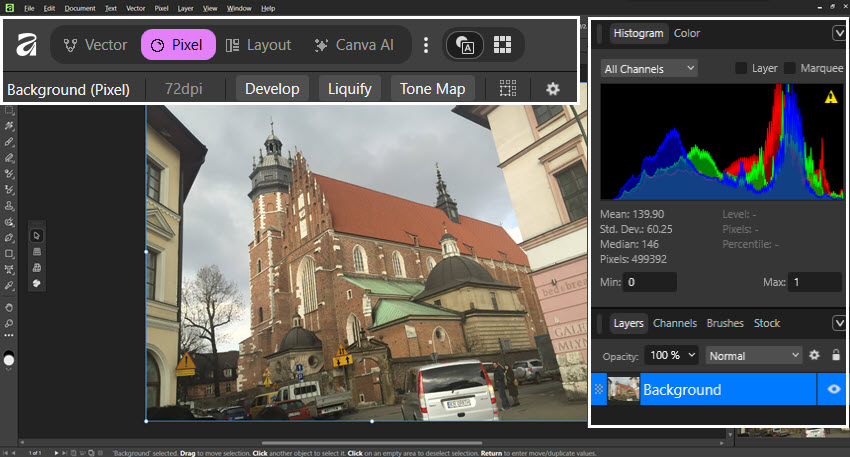Open layer gear settings in Layers panel
The image size is (850, 457).
pos(814,355)
